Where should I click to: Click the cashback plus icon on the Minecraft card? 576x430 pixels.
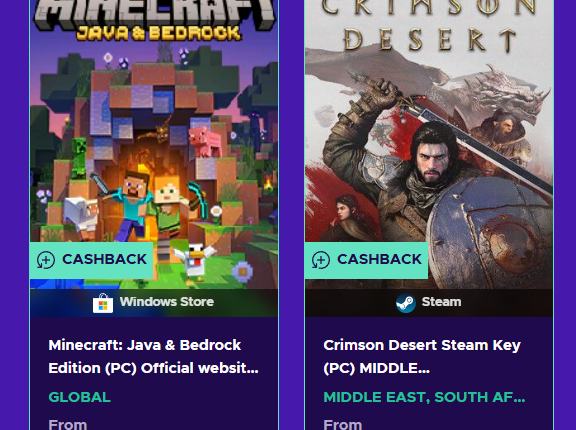[x=46, y=260]
